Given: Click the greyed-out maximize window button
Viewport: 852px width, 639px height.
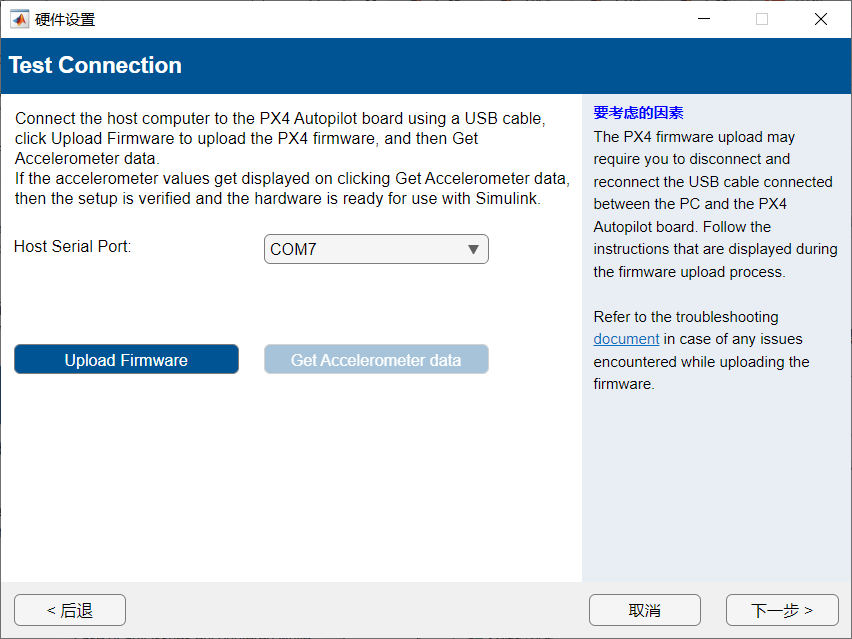Looking at the screenshot, I should coord(762,19).
